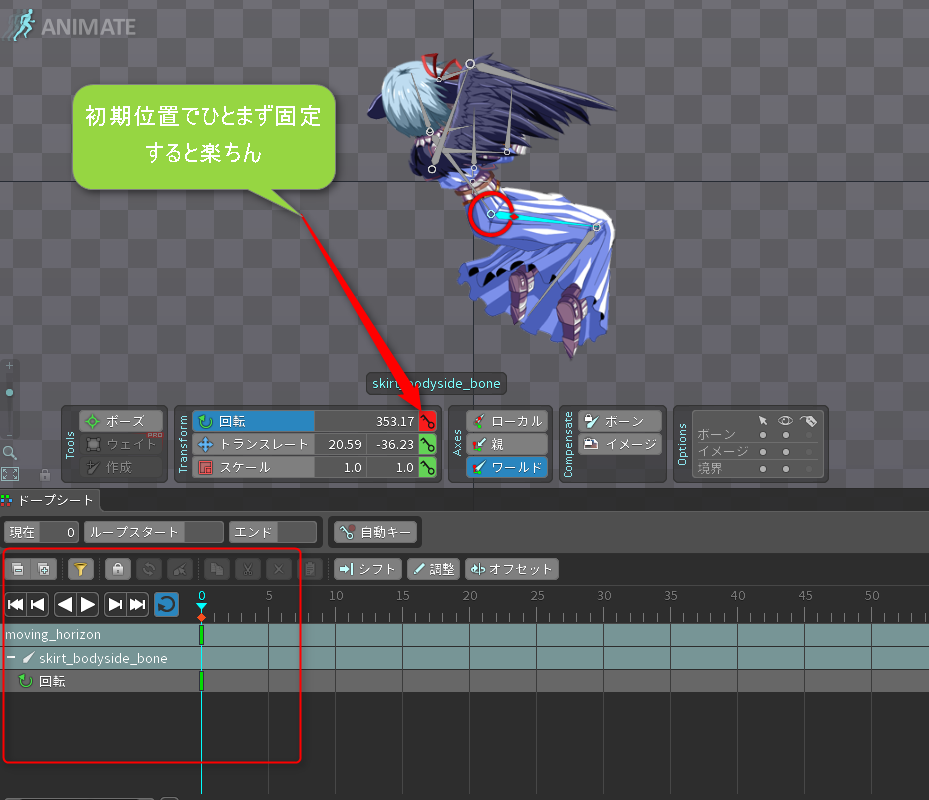Click the paste keys clipboard icon
Image resolution: width=929 pixels, height=800 pixels.
coord(309,569)
